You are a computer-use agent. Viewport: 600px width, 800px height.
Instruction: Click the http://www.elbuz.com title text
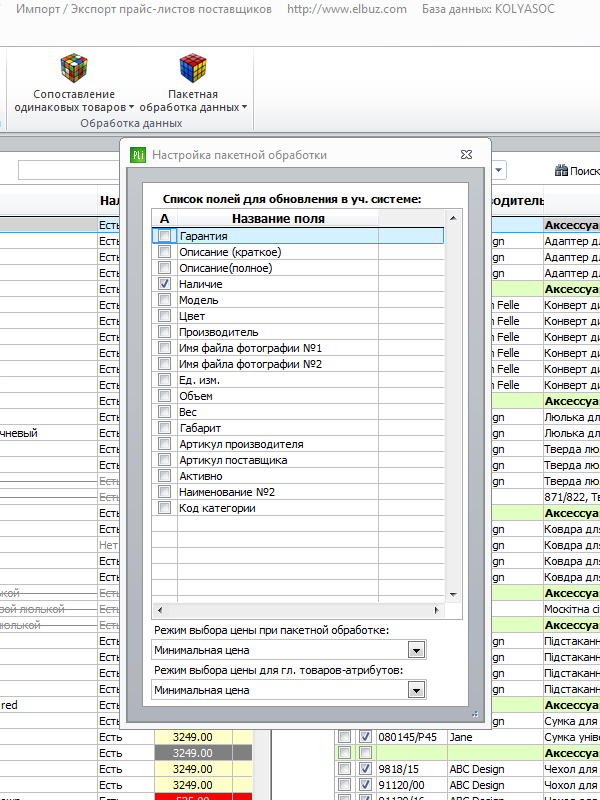(x=347, y=9)
